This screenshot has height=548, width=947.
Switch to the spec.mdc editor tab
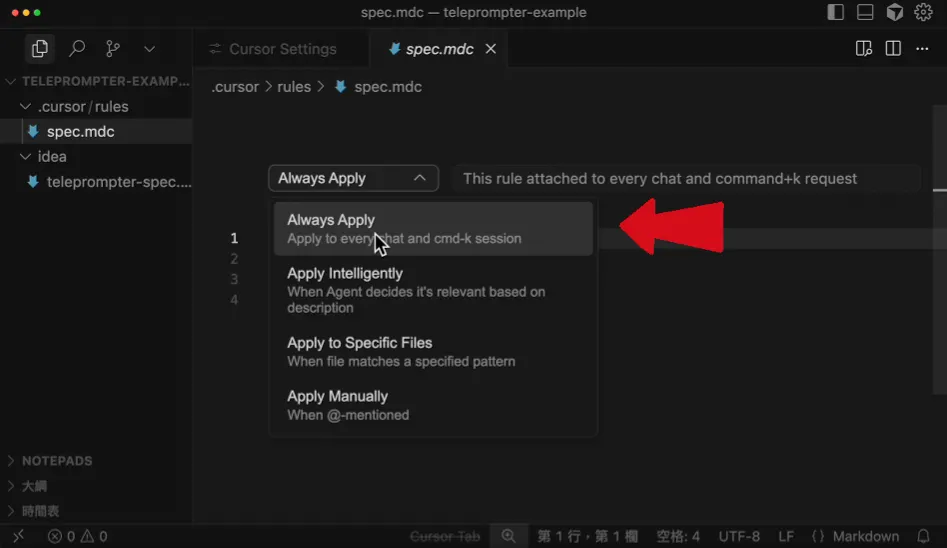coord(439,49)
